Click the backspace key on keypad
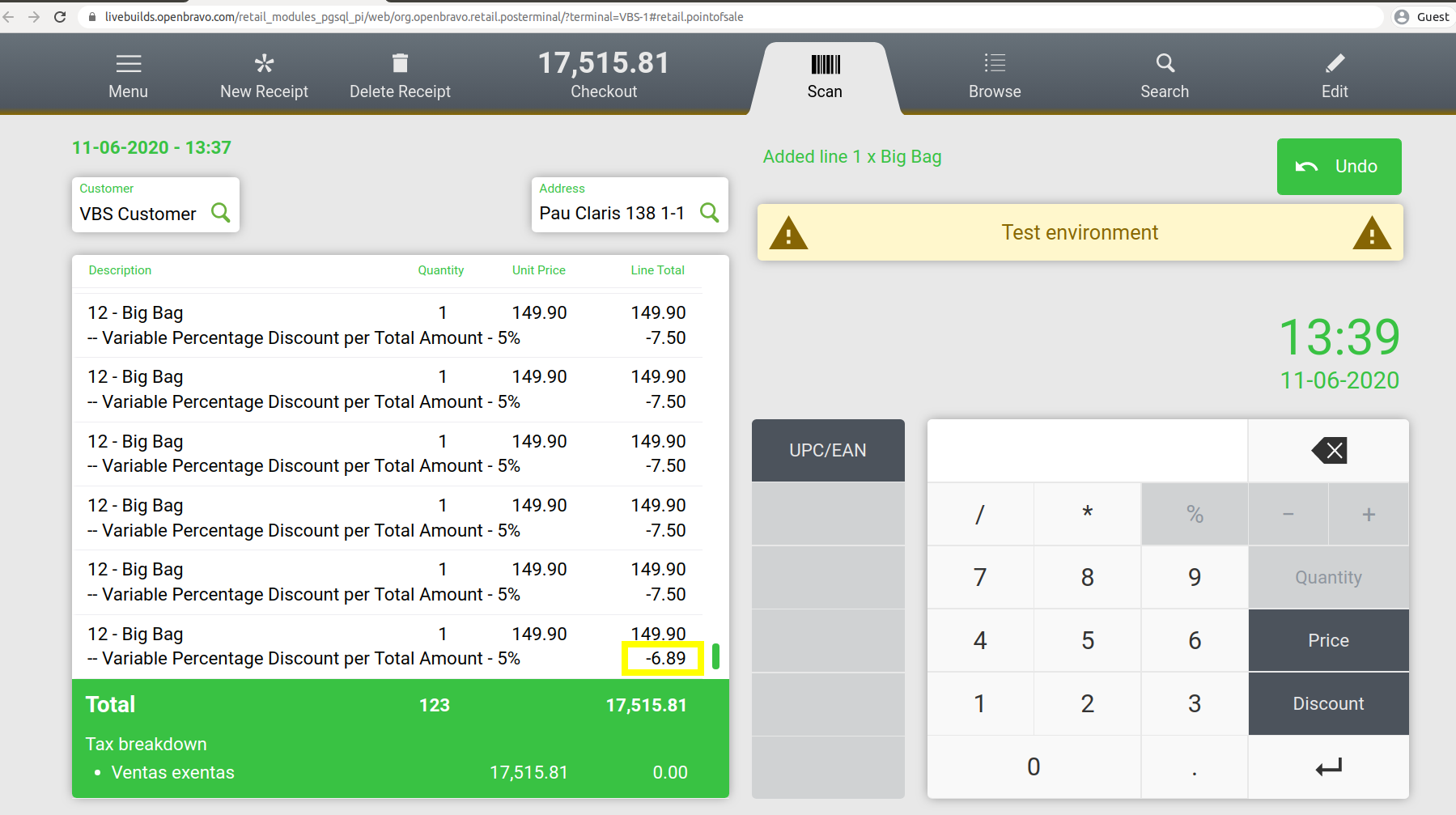The height and width of the screenshot is (815, 1456). (x=1328, y=450)
